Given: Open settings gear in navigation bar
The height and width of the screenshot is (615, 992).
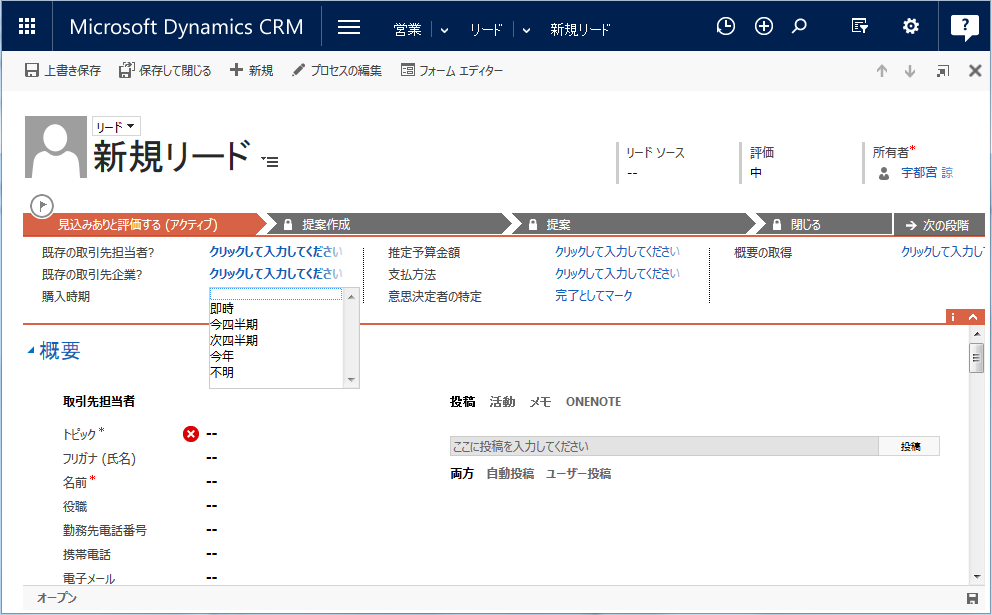Looking at the screenshot, I should (910, 26).
